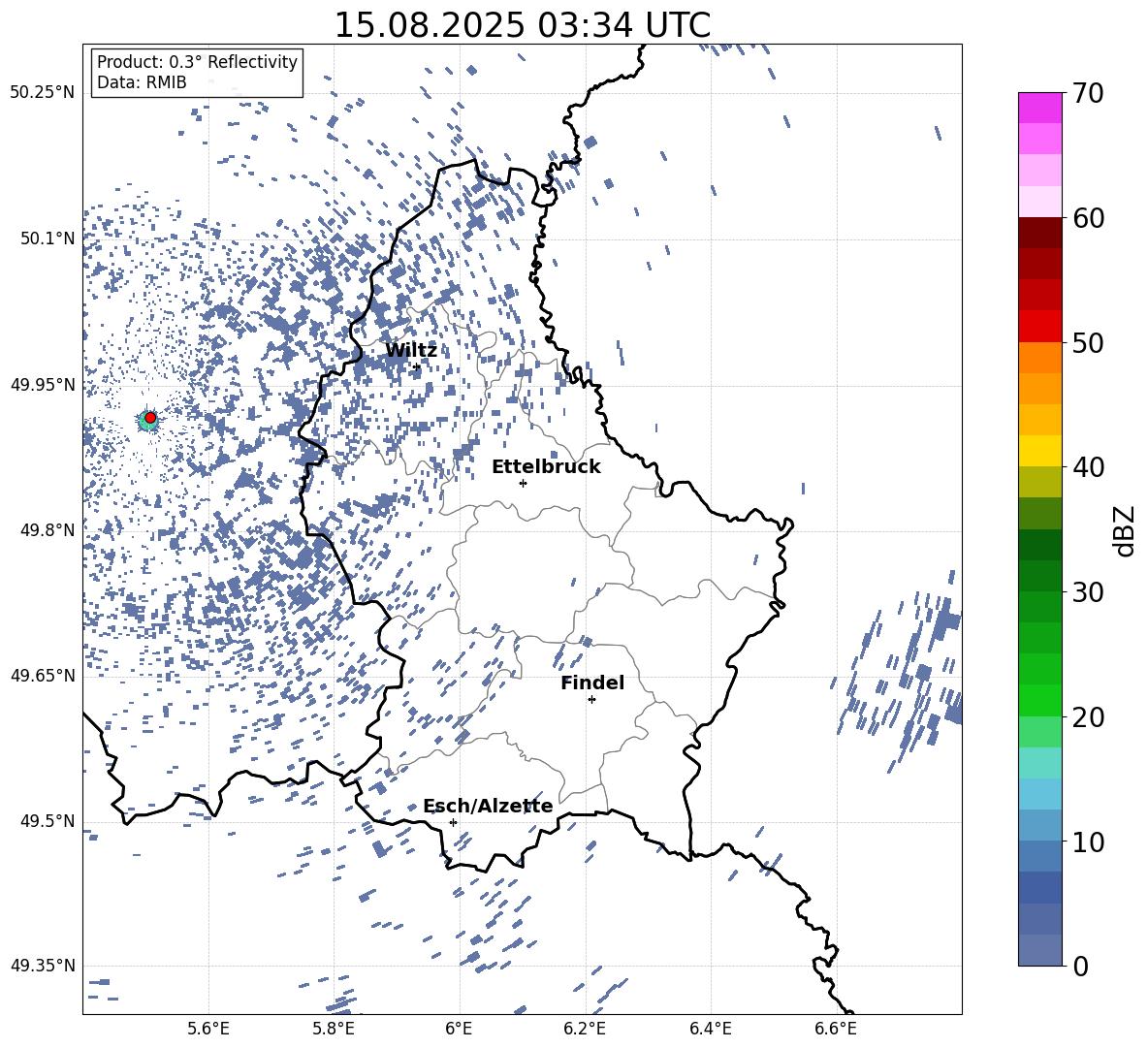This screenshot has width=1148, height=1048.
Task: Click the 49.5°N latitude label
Action: [x=47, y=820]
